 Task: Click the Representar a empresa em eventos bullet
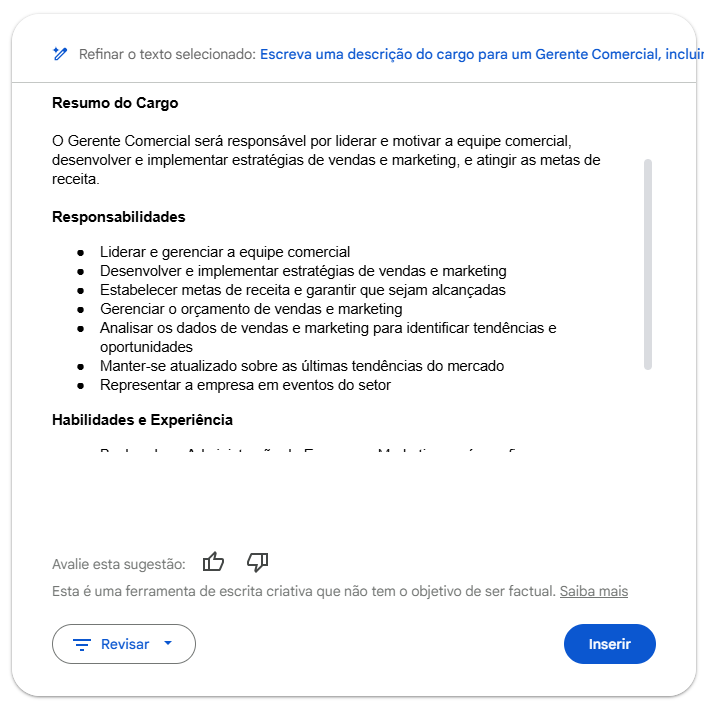point(245,385)
